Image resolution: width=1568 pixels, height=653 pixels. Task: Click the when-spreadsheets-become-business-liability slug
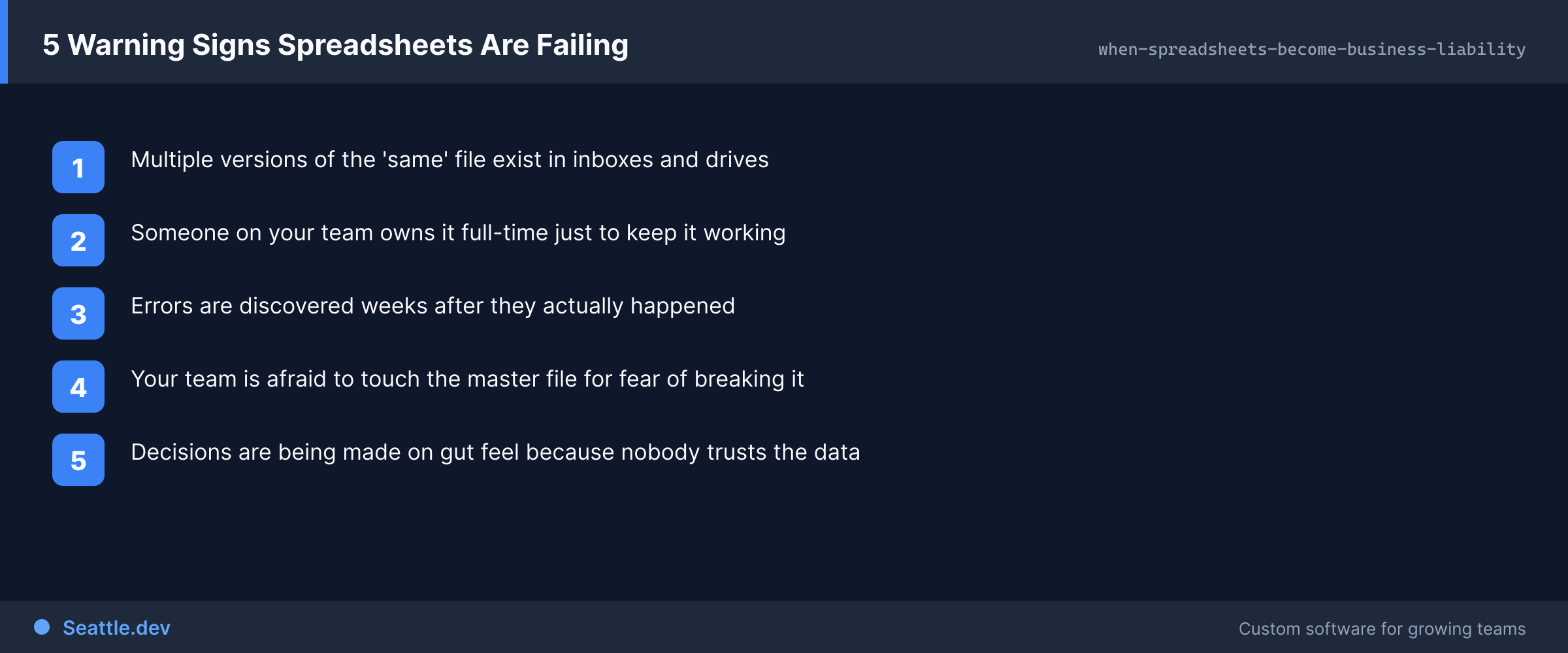(1312, 50)
